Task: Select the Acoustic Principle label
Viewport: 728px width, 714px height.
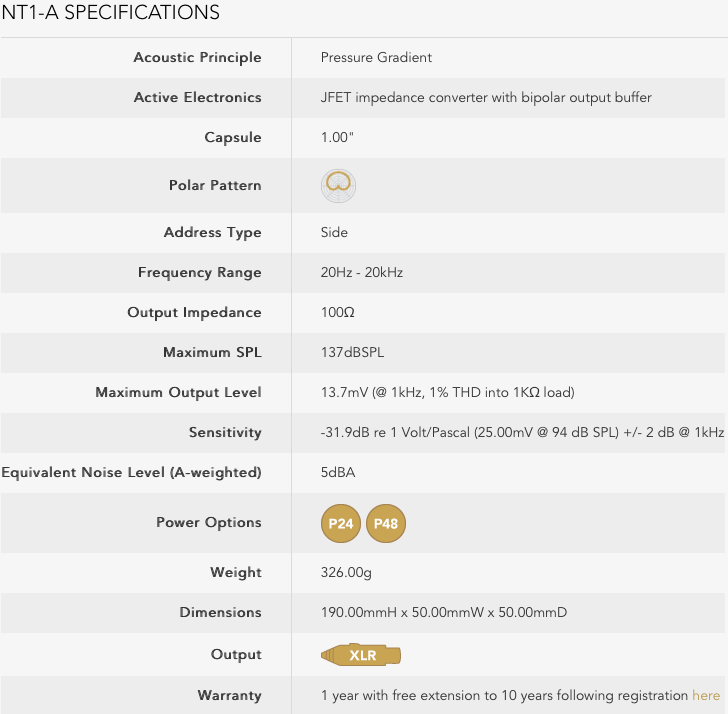Action: click(197, 58)
